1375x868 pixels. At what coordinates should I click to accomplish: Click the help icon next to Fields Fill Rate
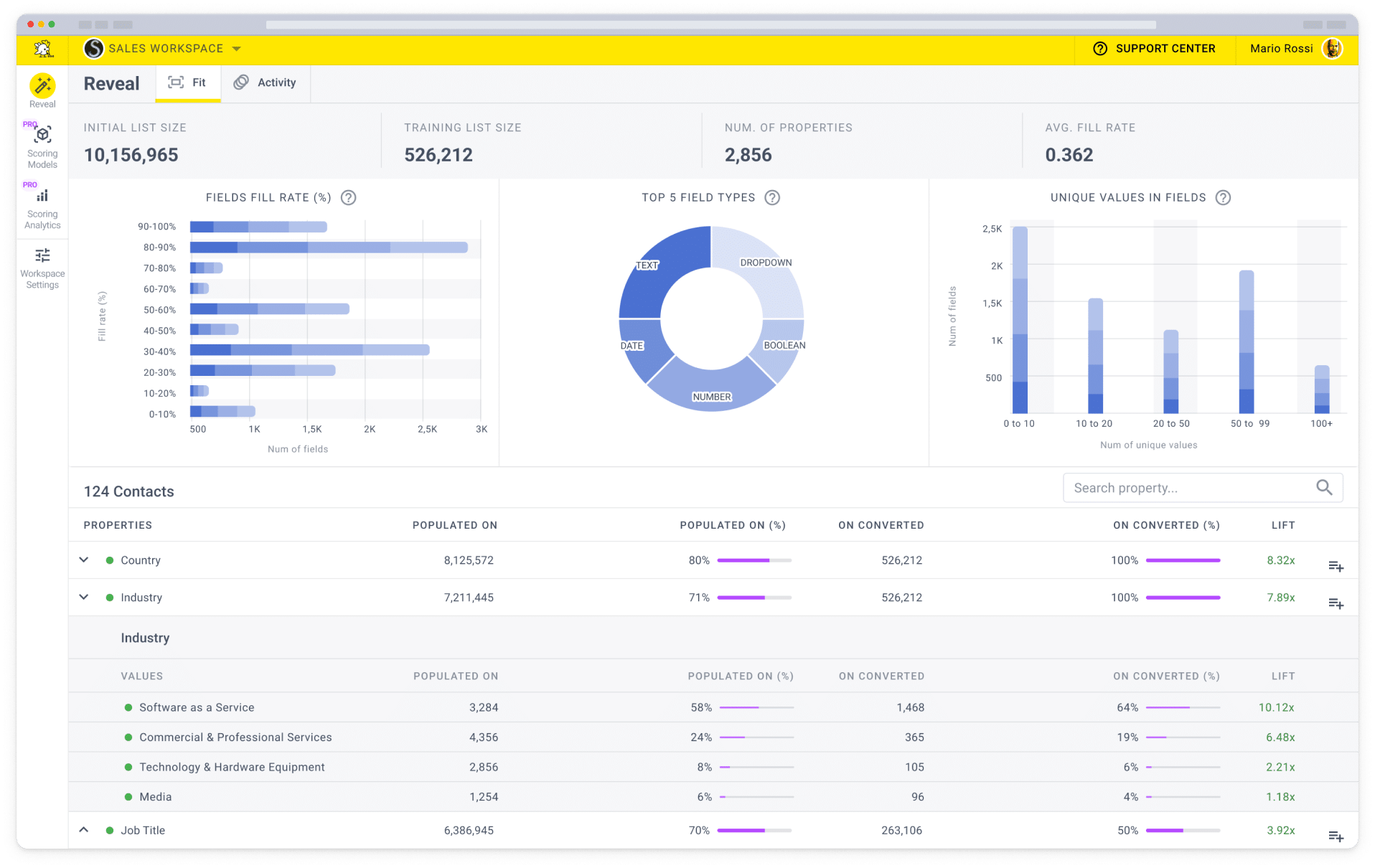349,197
